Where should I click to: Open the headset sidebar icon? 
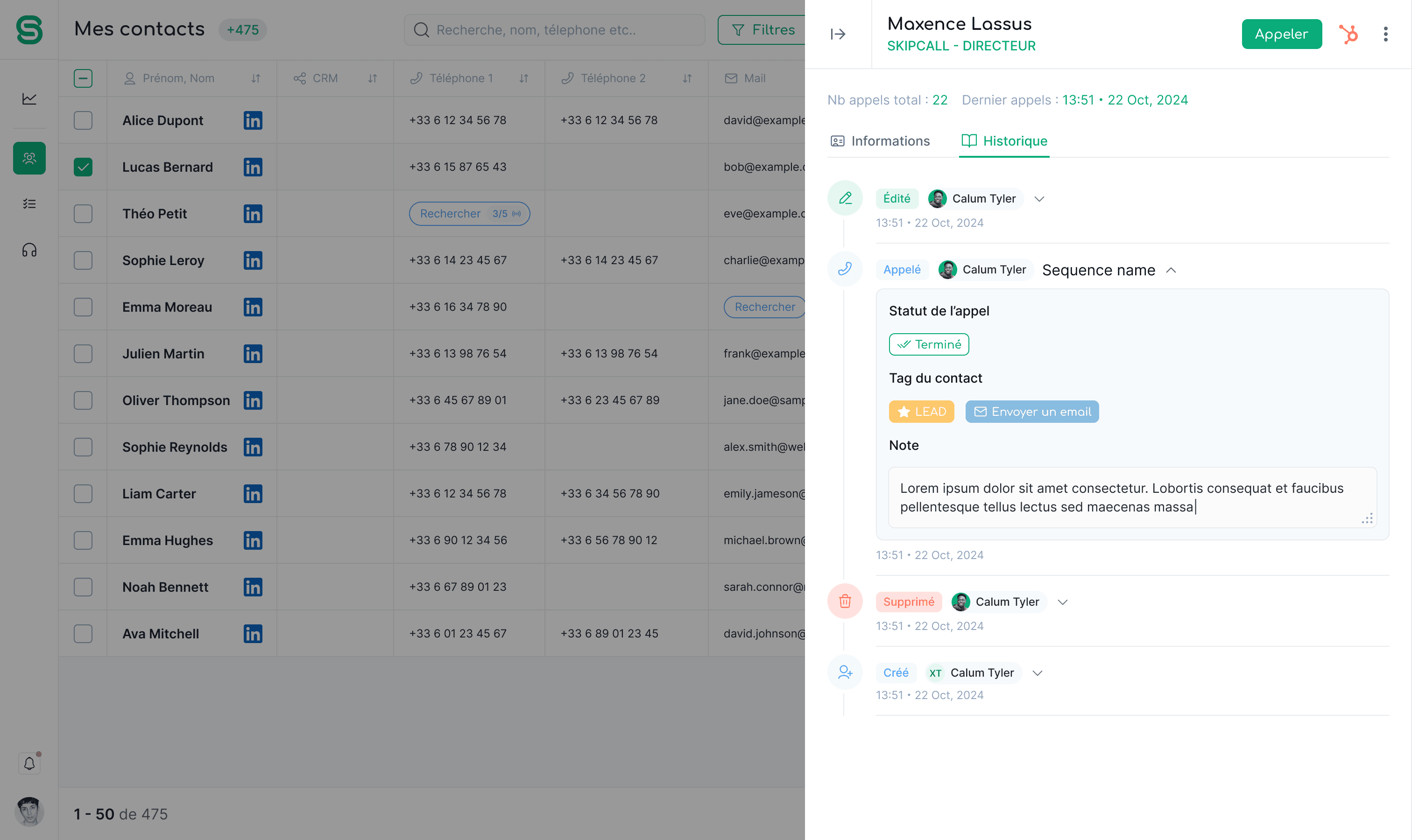coord(29,250)
